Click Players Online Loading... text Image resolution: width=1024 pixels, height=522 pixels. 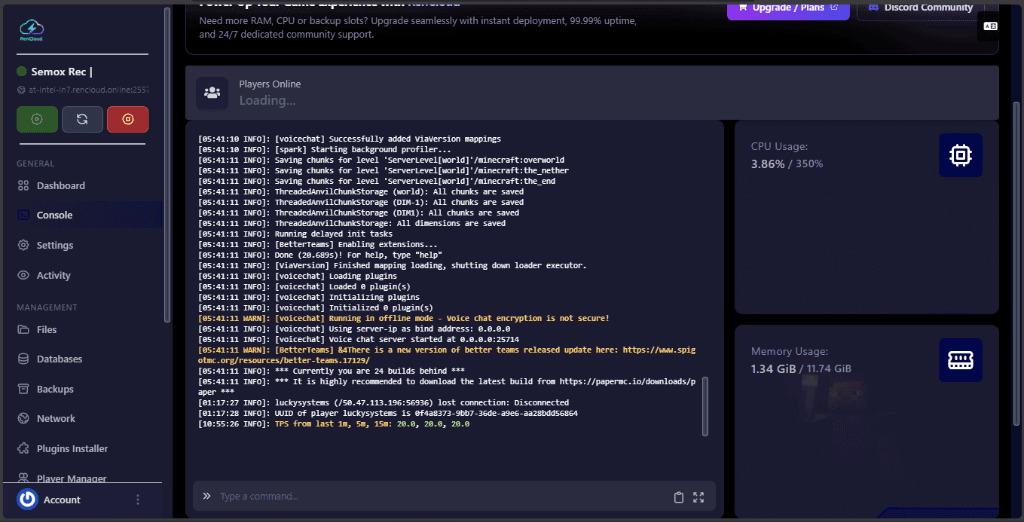pyautogui.click(x=267, y=101)
